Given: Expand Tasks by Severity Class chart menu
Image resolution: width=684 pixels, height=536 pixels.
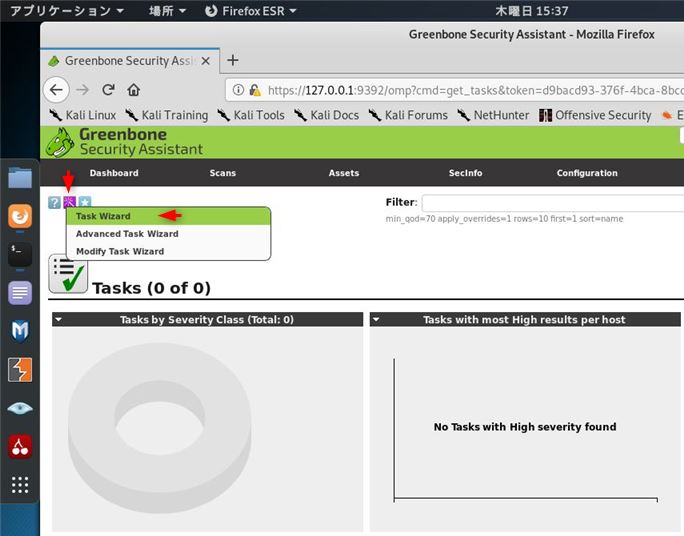Looking at the screenshot, I should click(x=58, y=320).
